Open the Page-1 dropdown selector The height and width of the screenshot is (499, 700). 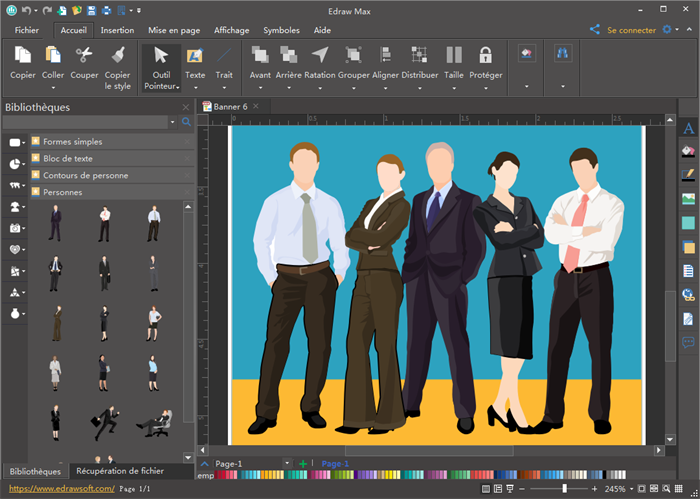tap(287, 464)
